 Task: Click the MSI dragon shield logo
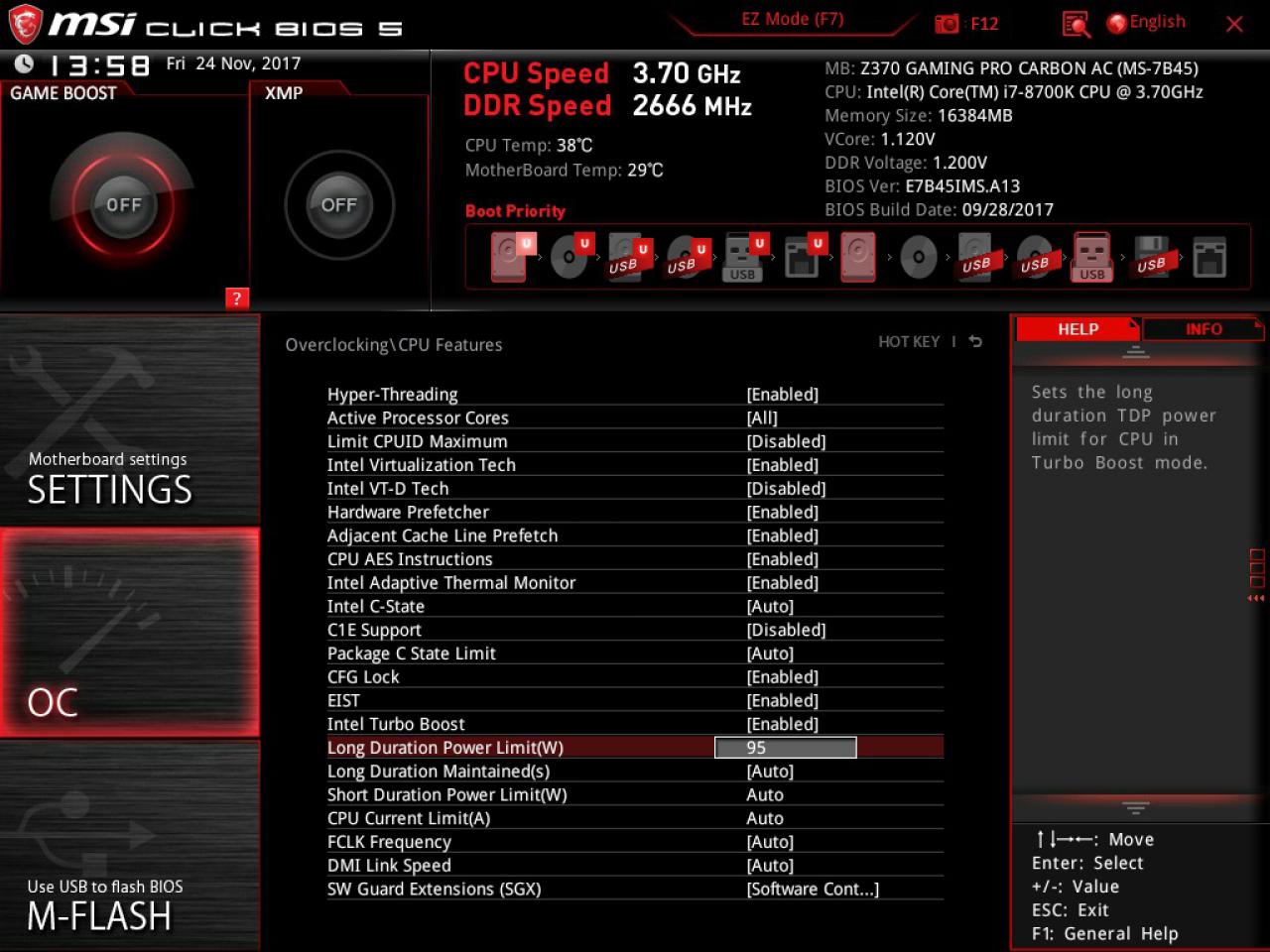coord(26,25)
